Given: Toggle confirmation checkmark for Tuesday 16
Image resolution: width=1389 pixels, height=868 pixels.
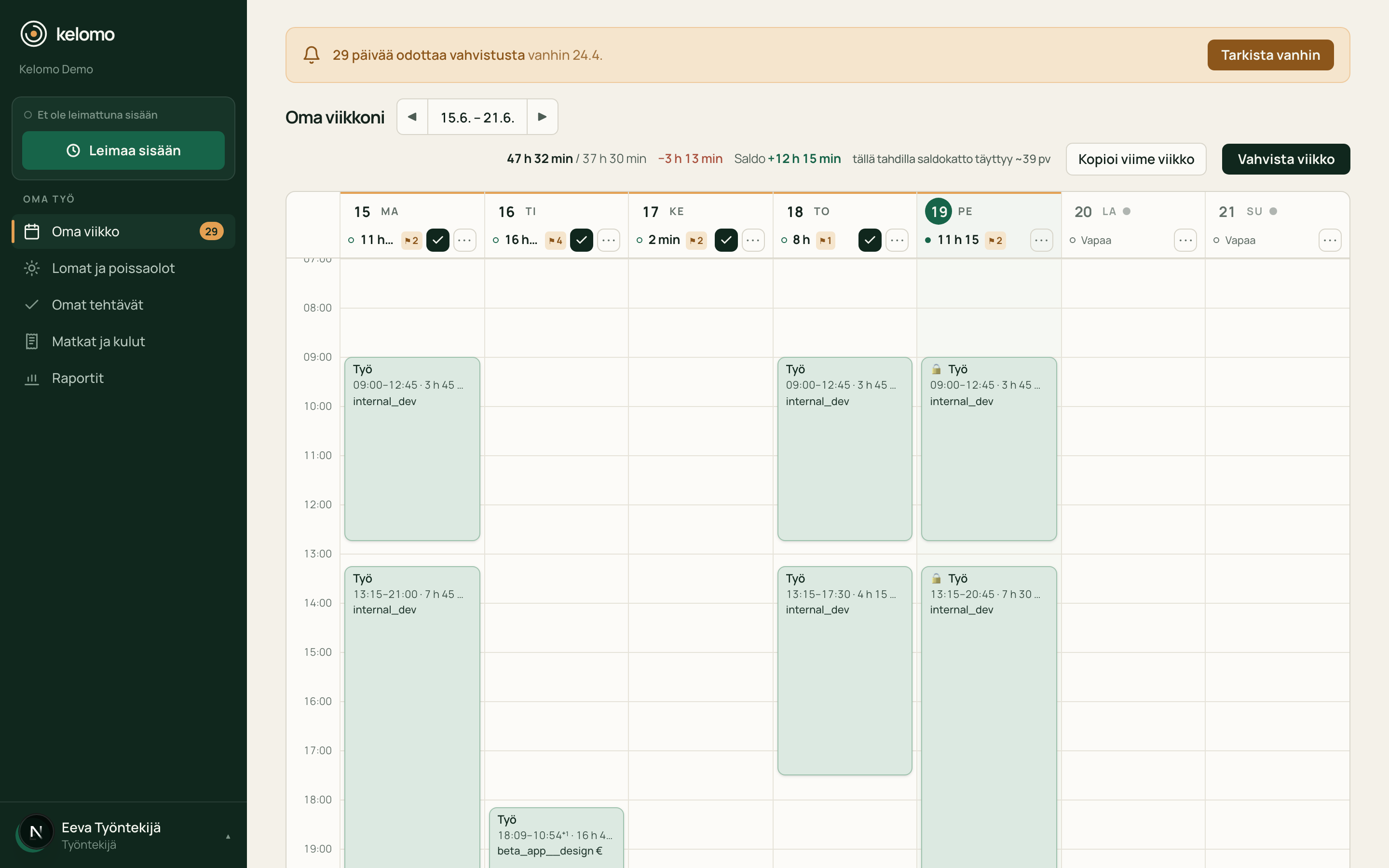Looking at the screenshot, I should point(582,240).
